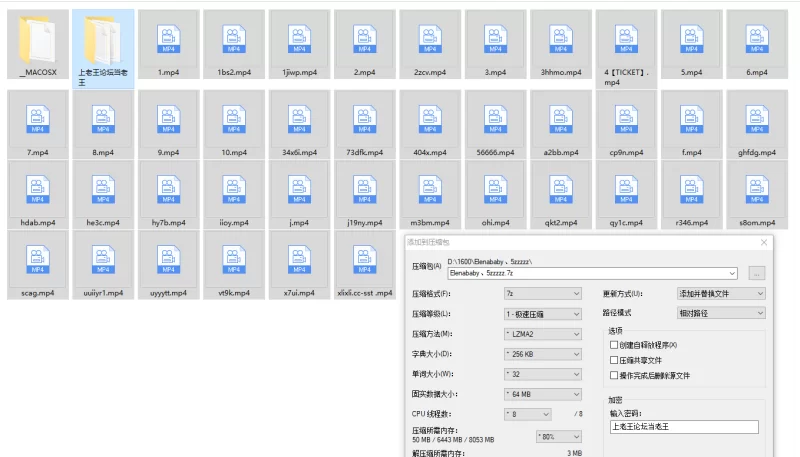Select the 34x6i.mp4 file
800x457 pixels.
pos(299,124)
